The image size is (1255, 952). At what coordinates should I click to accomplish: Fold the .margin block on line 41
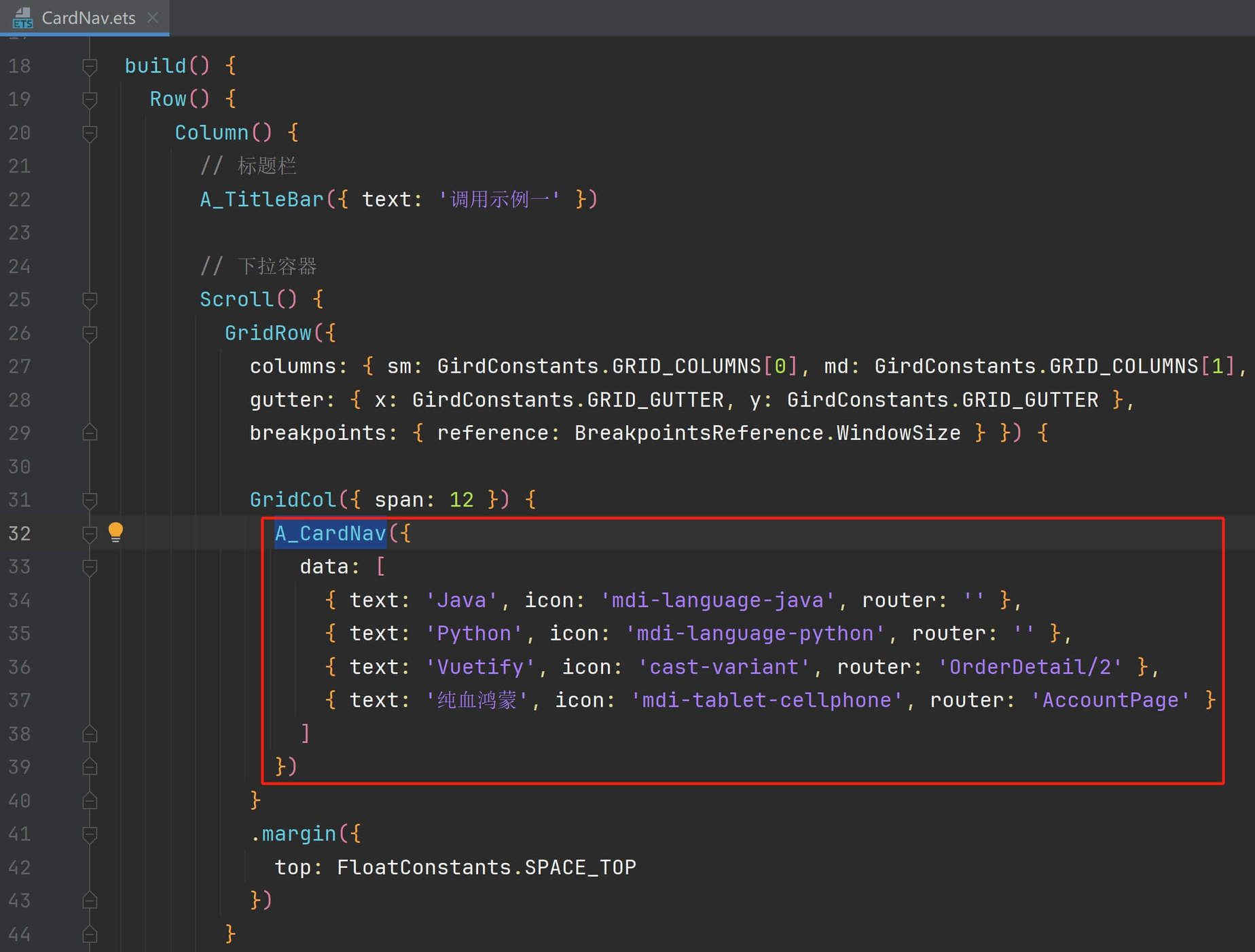(90, 834)
